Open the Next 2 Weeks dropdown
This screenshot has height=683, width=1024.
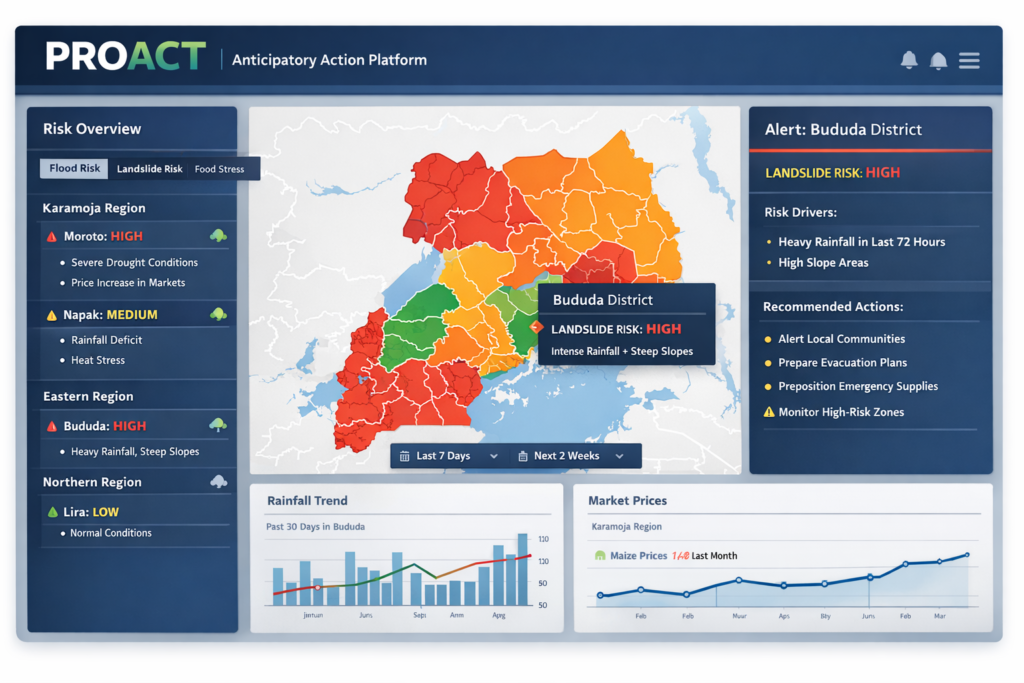pos(619,456)
